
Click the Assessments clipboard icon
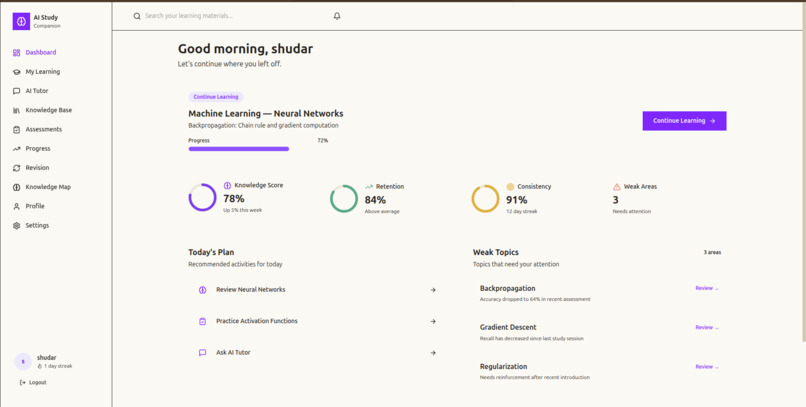[16, 130]
